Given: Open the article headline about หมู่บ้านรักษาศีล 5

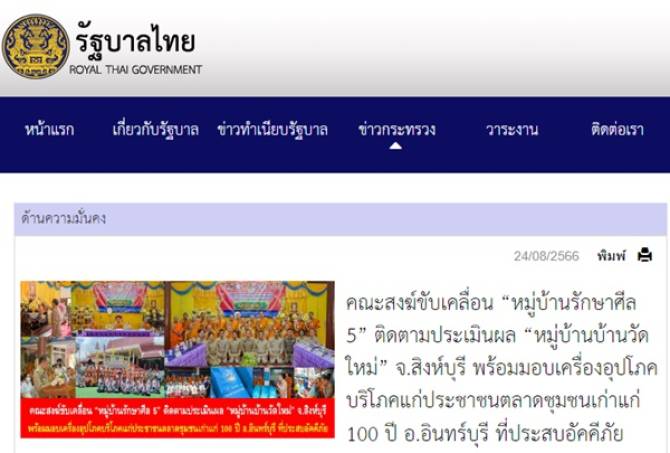Looking at the screenshot, I should coord(501,368).
